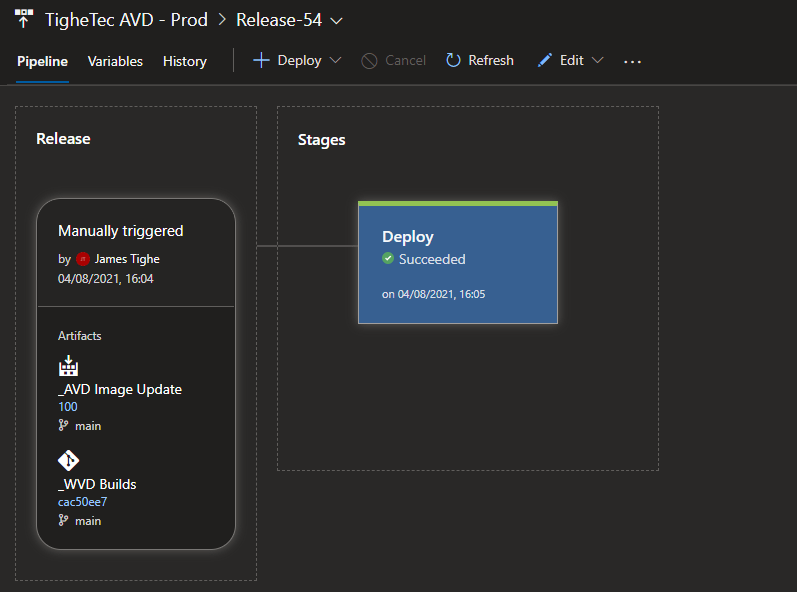The image size is (797, 592).
Task: Open commit cac50ee7 link
Action: click(82, 501)
